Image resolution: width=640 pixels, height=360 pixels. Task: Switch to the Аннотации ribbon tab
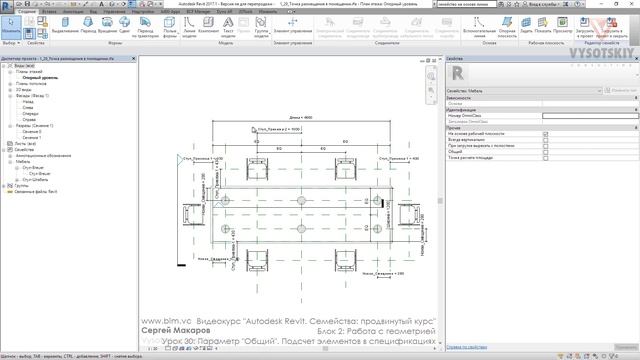click(x=73, y=11)
